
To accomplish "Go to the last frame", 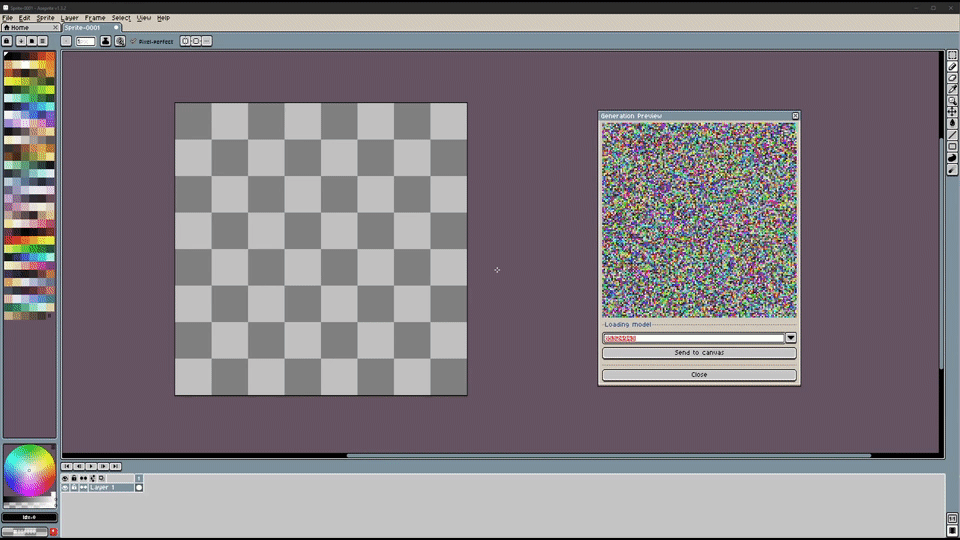I will tap(116, 467).
